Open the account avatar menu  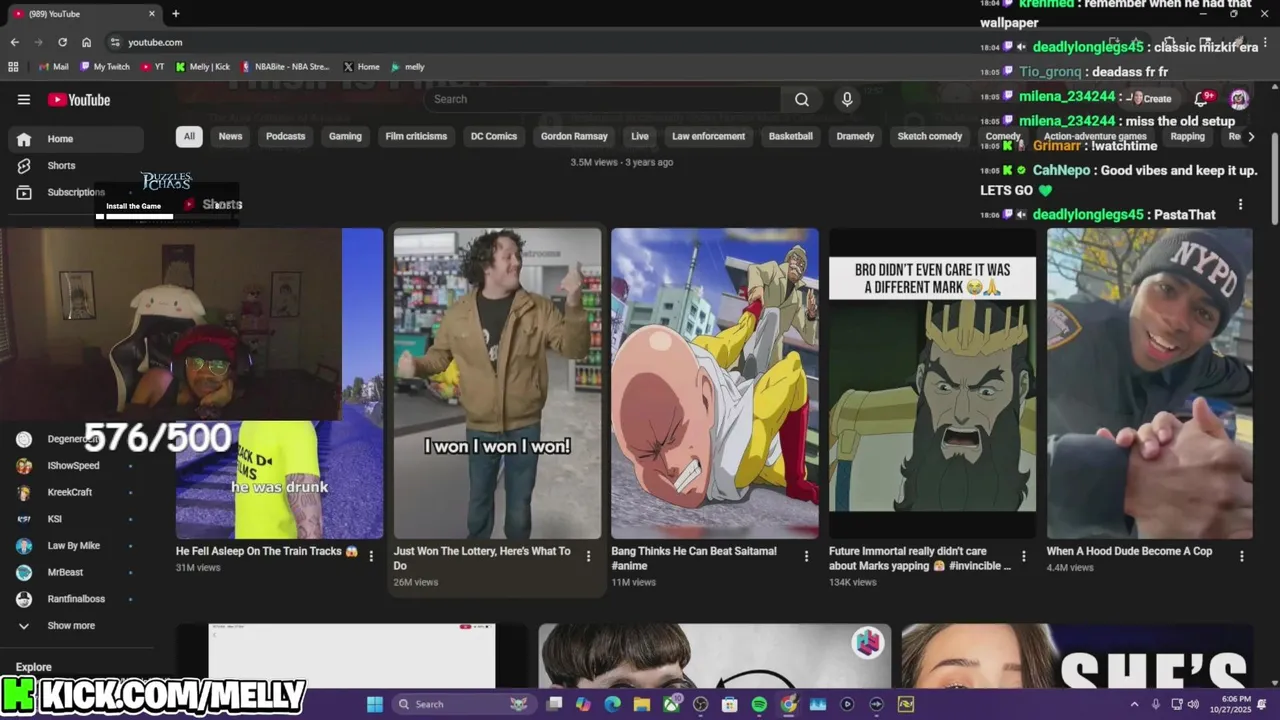click(x=1239, y=99)
